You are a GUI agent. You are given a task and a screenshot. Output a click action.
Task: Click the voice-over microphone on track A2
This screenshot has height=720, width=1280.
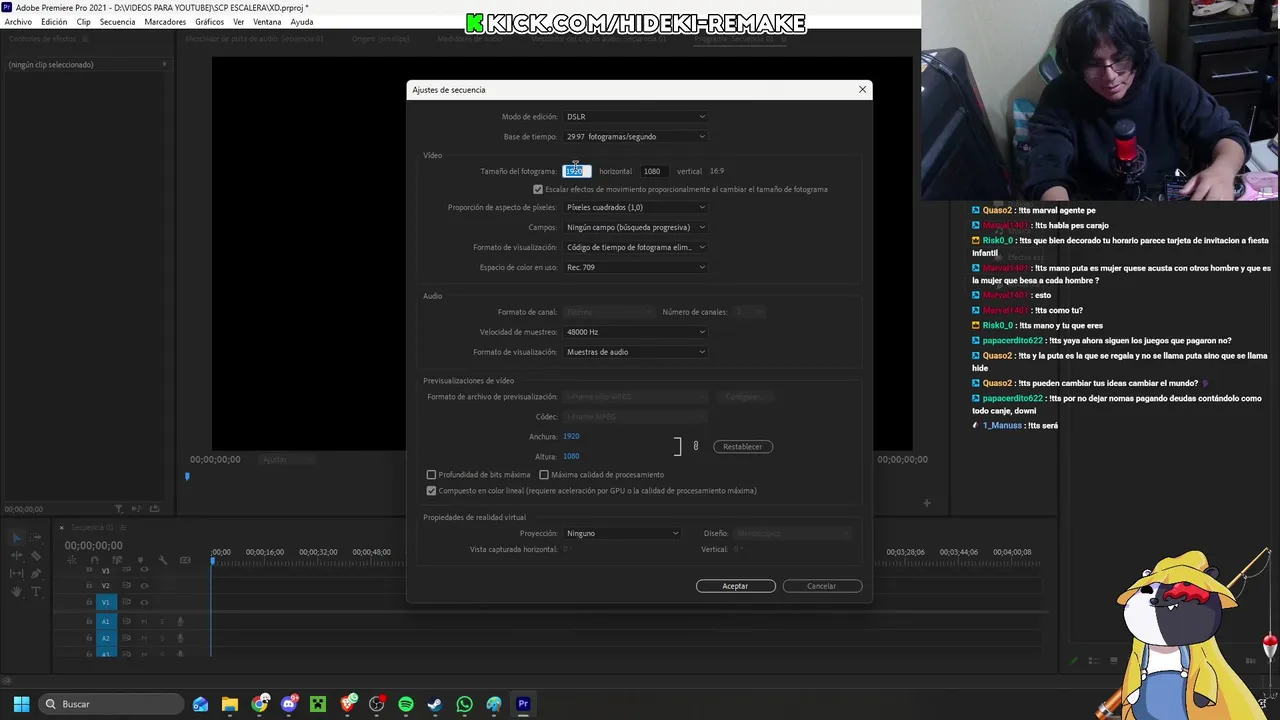(180, 638)
